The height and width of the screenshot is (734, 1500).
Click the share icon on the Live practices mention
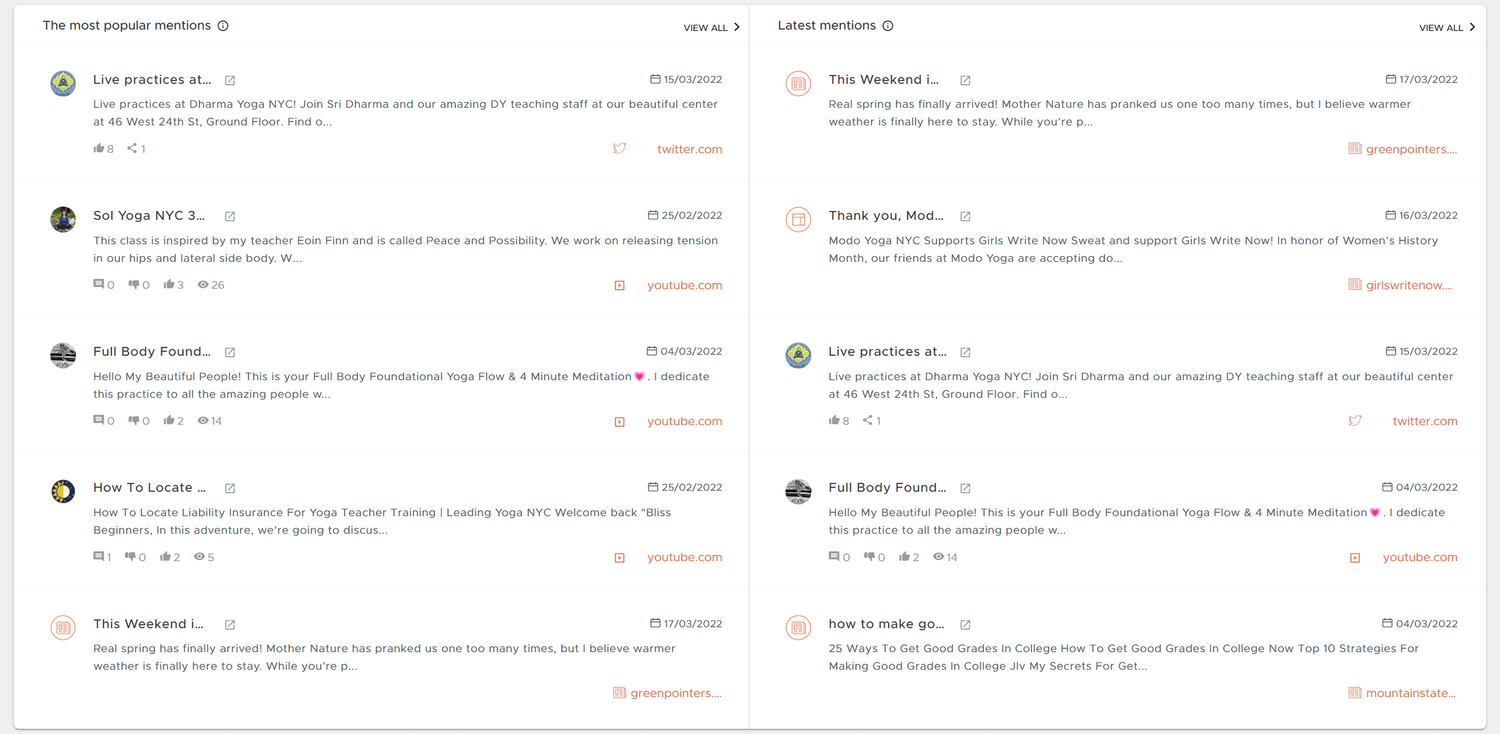tap(132, 147)
